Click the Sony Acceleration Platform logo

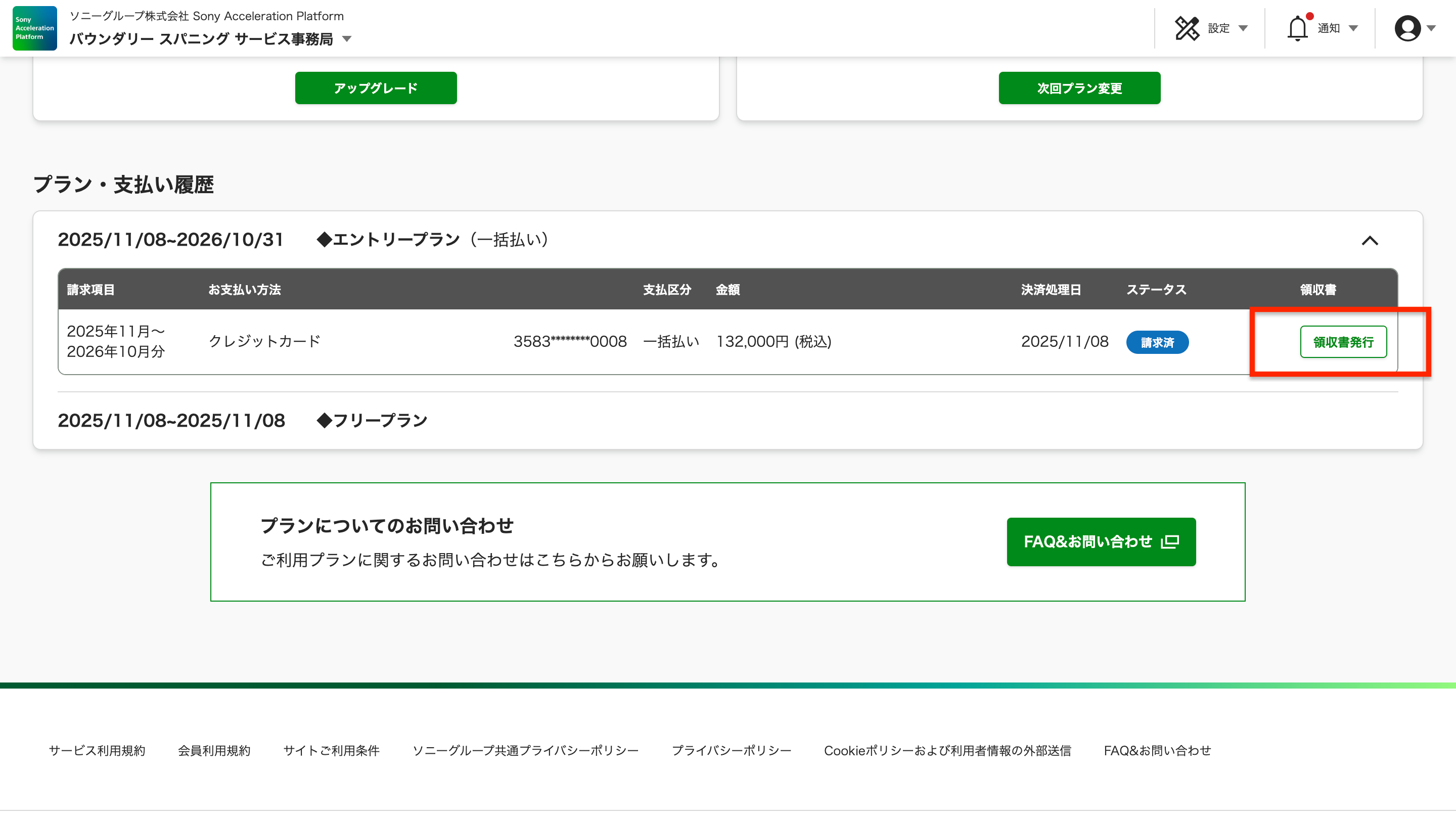34,28
